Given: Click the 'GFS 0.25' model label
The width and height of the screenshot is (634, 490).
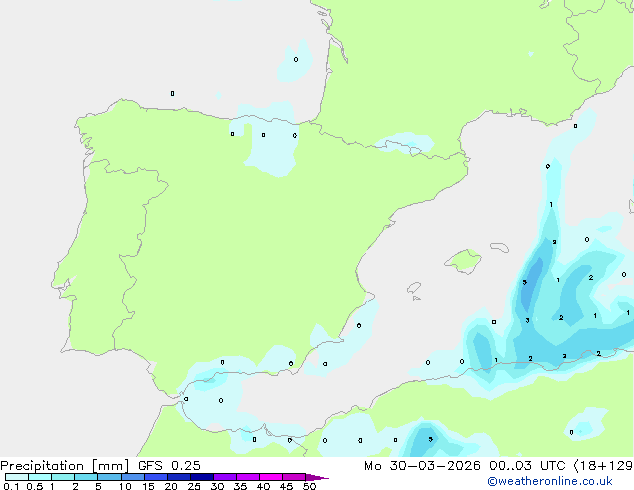Looking at the screenshot, I should pos(169,466).
